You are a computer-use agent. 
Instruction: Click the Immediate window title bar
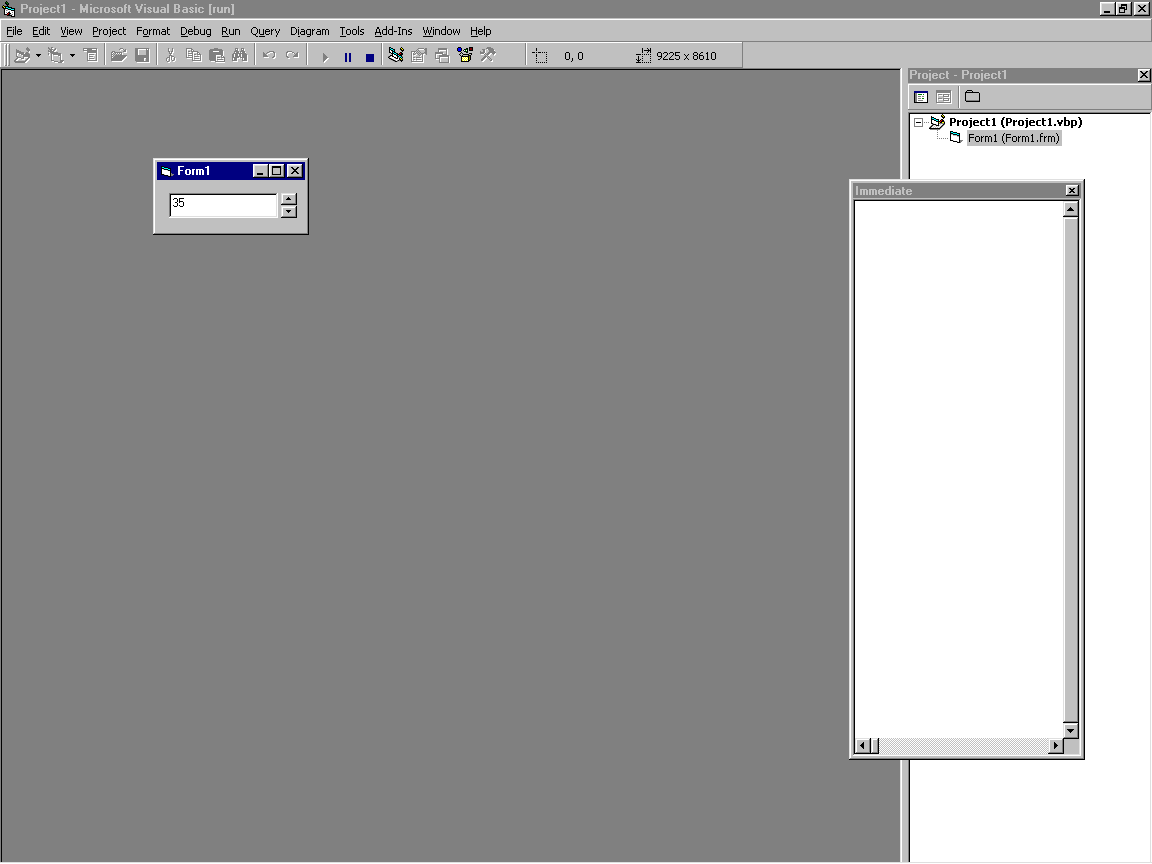pyautogui.click(x=966, y=191)
